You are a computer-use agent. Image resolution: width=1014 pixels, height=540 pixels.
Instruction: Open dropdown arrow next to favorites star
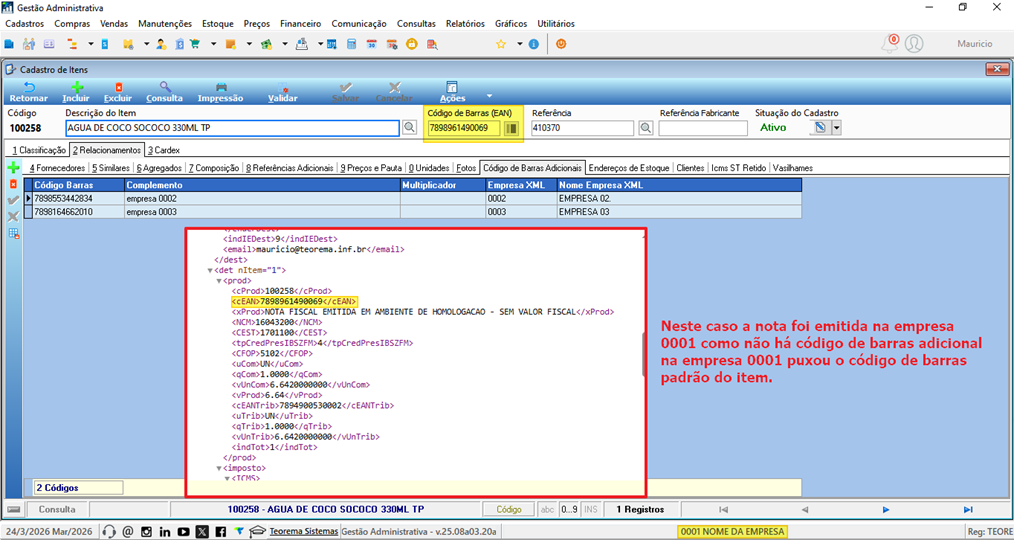coord(519,44)
